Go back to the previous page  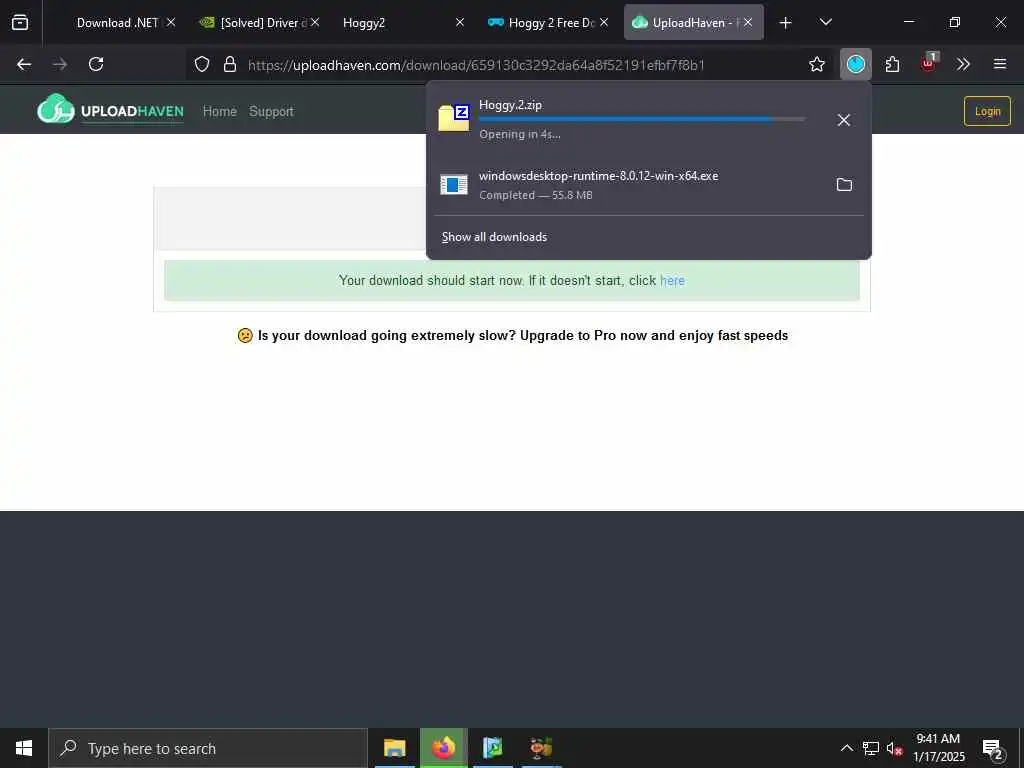click(24, 64)
